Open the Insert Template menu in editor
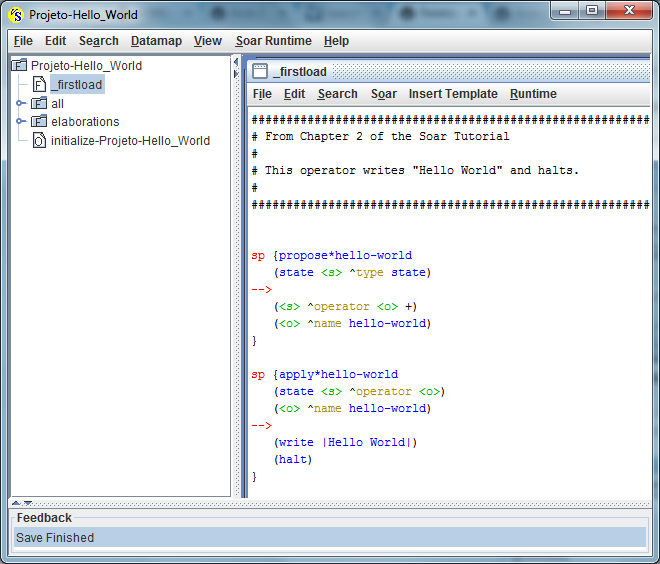660x564 pixels. click(453, 94)
